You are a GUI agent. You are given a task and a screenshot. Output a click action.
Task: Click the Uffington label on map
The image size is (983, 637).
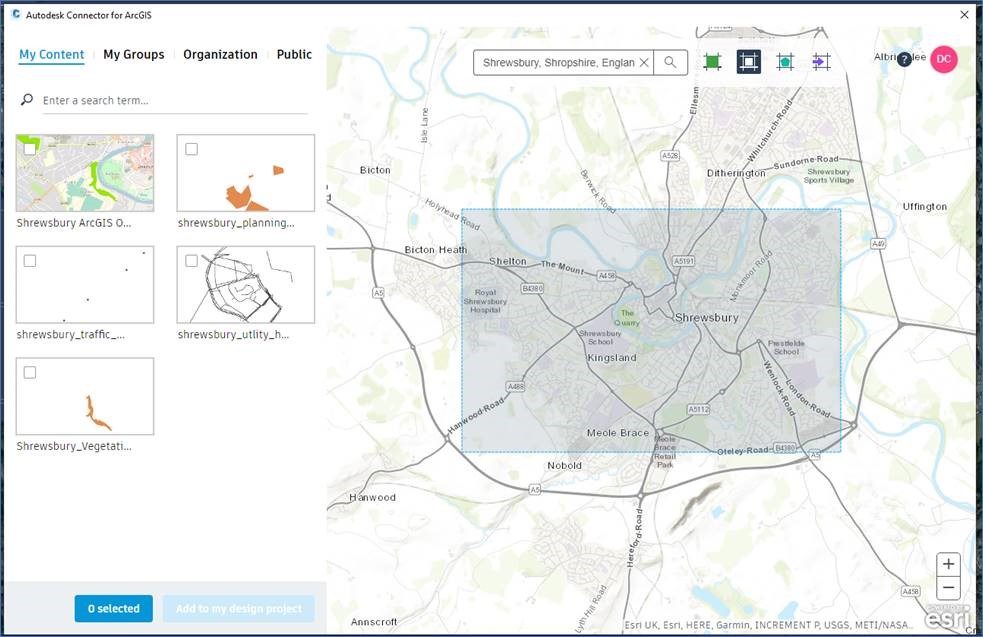point(925,207)
